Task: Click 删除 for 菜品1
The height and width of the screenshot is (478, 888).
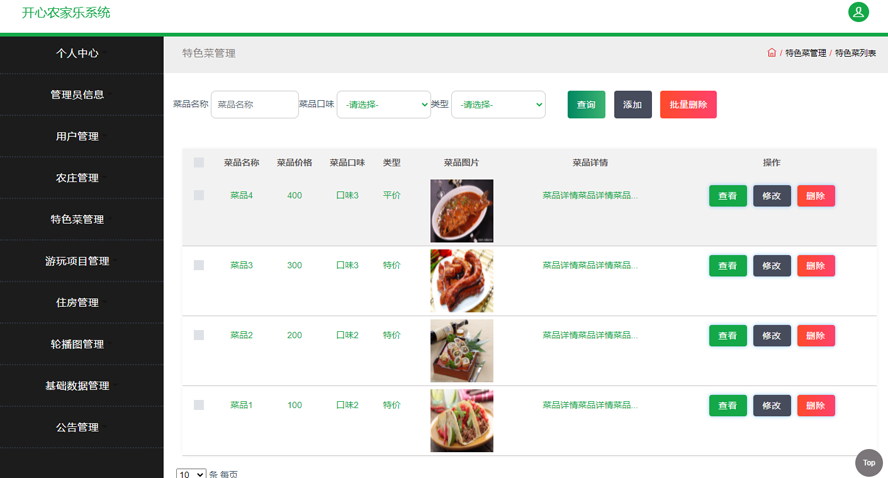Action: click(x=816, y=406)
